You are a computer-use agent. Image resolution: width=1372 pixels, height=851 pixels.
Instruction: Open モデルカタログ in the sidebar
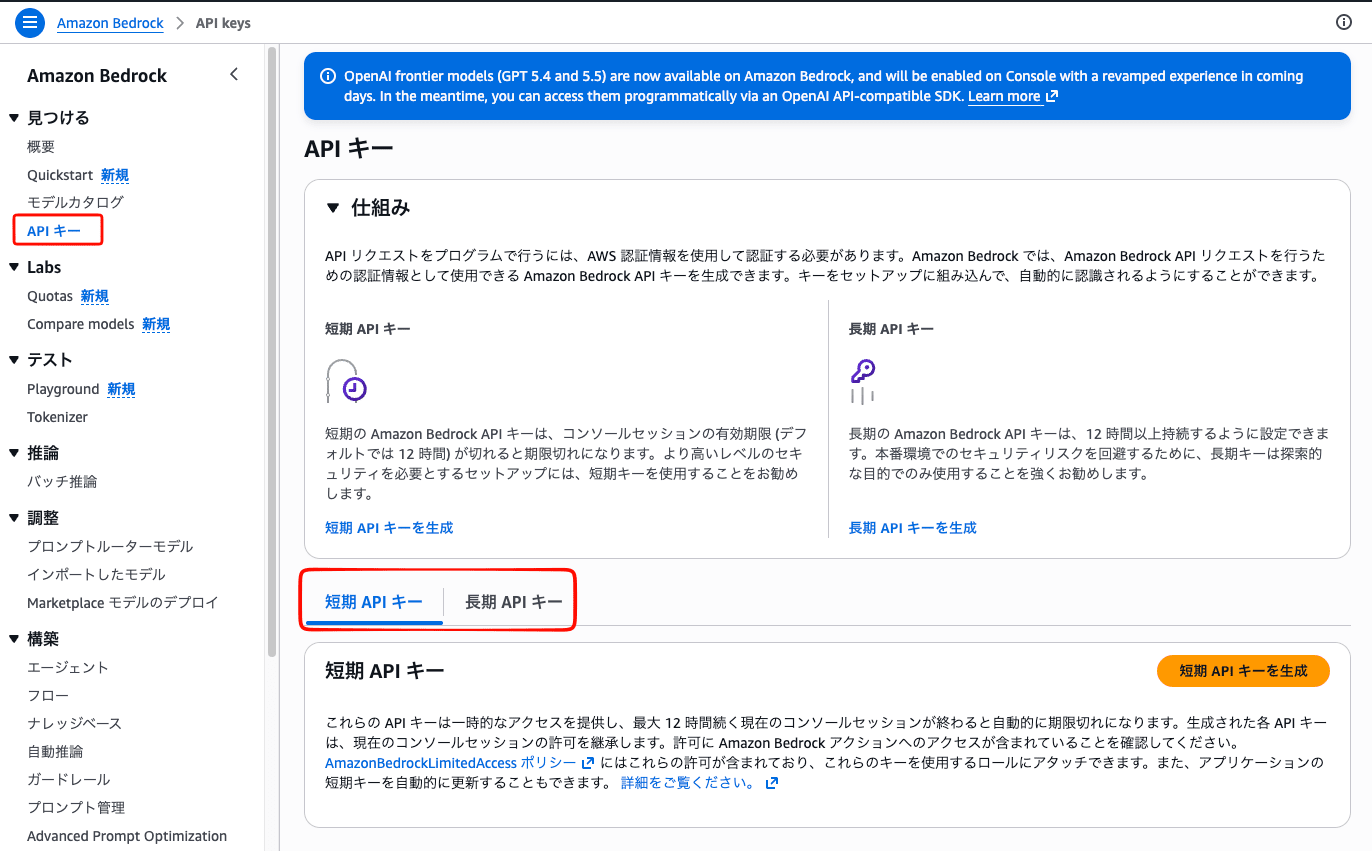coord(76,202)
